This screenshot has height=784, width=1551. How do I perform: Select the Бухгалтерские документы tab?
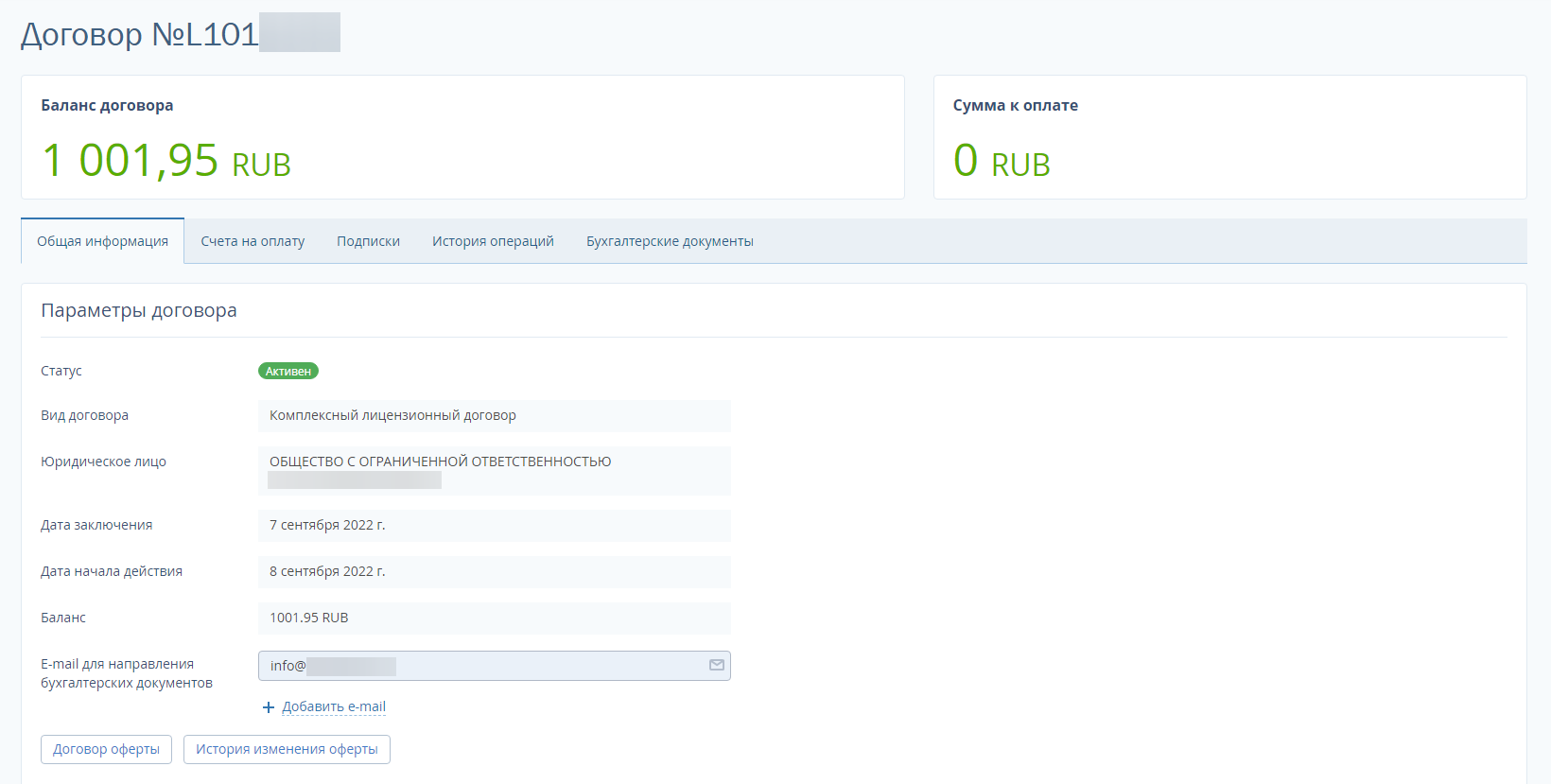click(670, 241)
